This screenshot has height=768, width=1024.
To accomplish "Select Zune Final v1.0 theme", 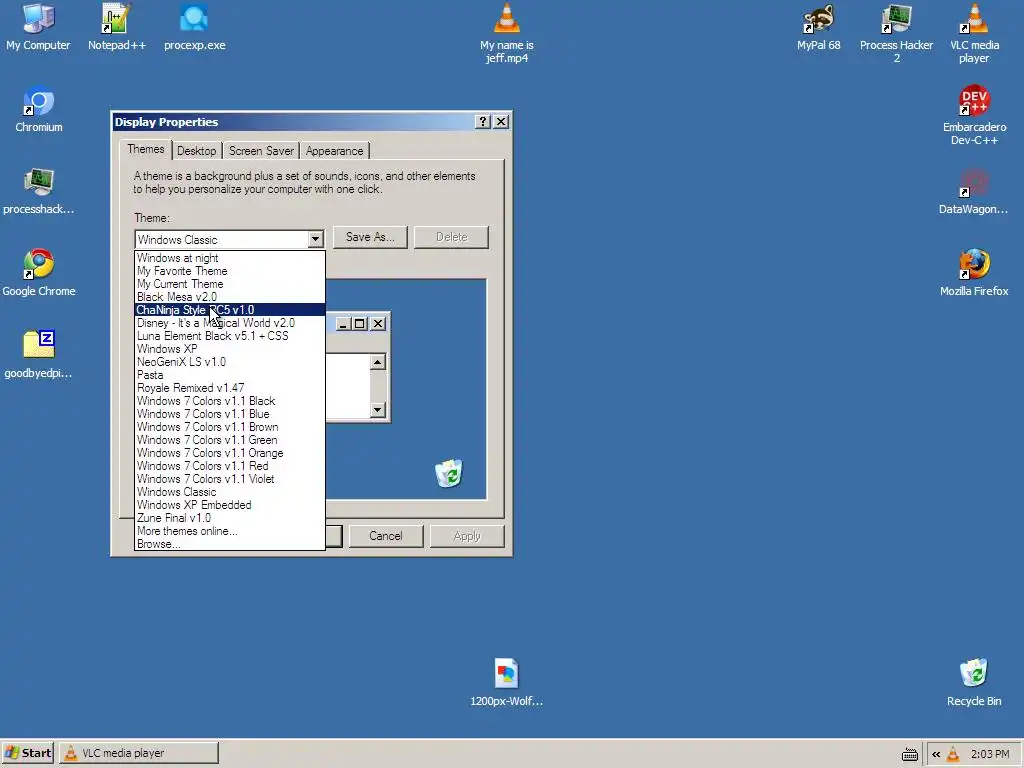I will 230,518.
